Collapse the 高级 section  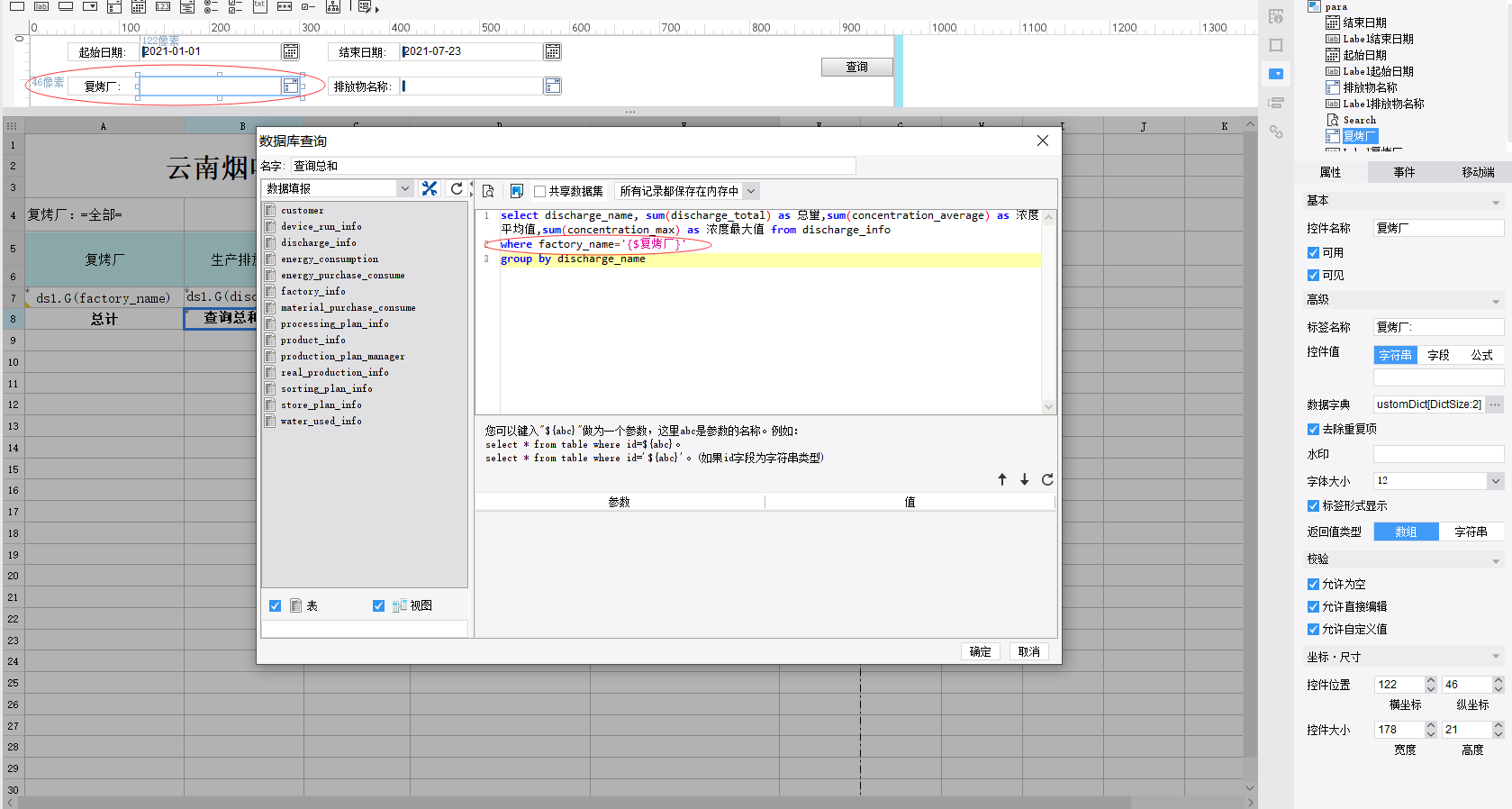(x=1496, y=301)
